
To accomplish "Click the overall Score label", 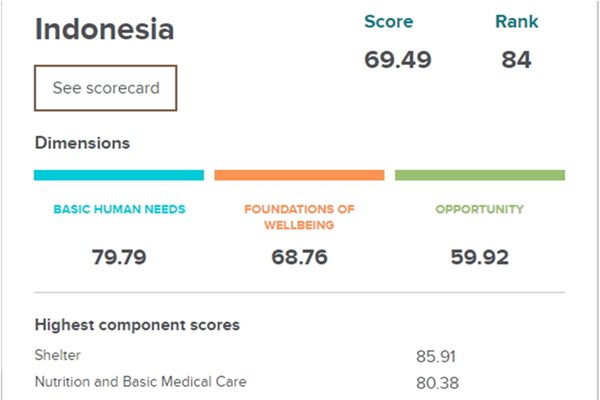I will (x=388, y=22).
